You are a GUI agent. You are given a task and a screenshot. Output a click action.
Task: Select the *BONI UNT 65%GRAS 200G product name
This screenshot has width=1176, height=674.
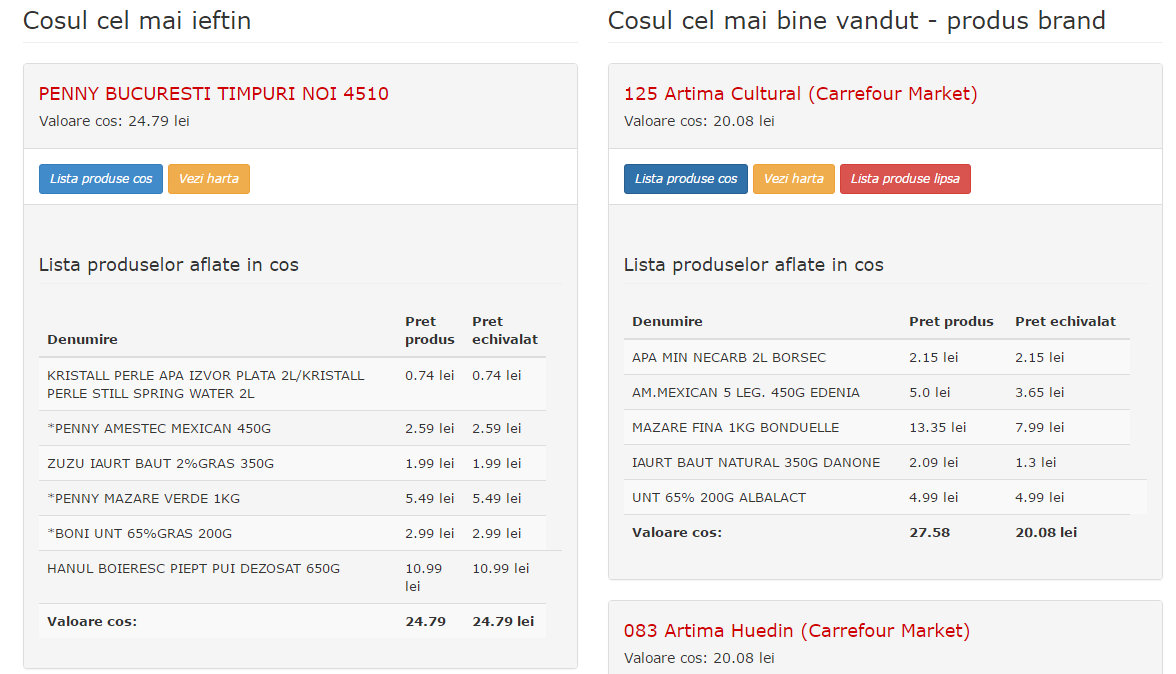(140, 534)
